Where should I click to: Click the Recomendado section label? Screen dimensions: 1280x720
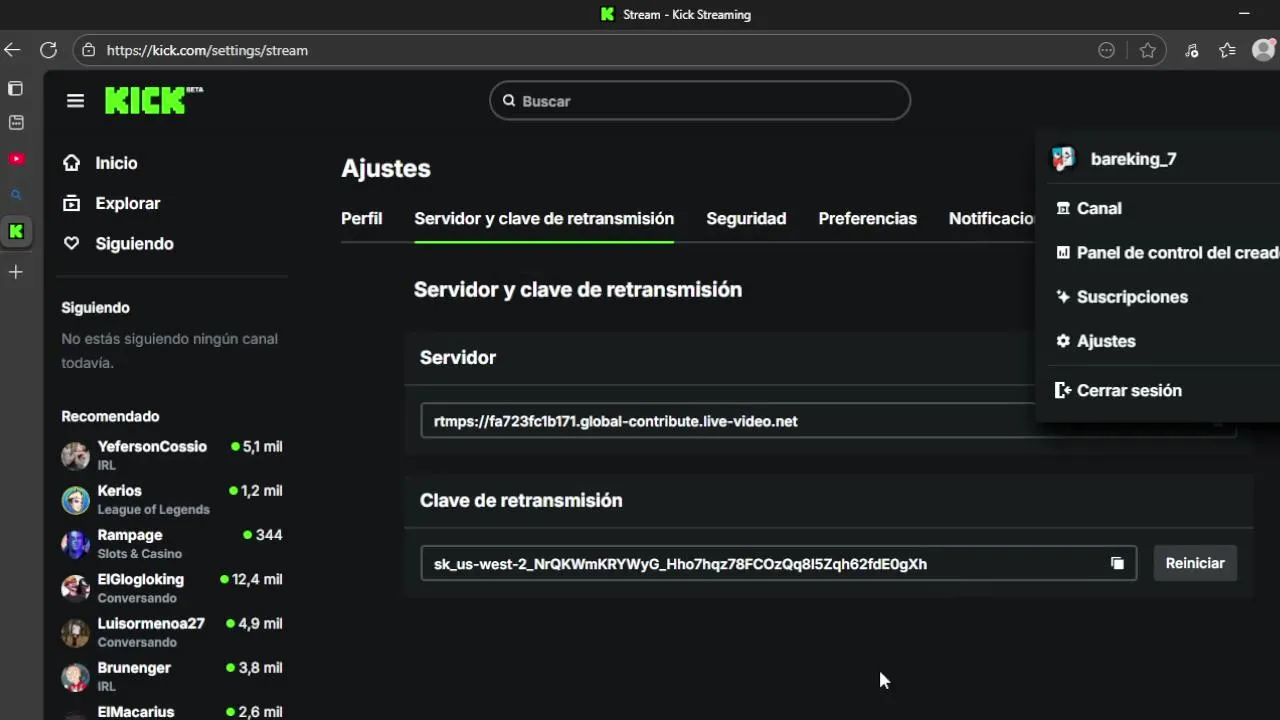(110, 416)
